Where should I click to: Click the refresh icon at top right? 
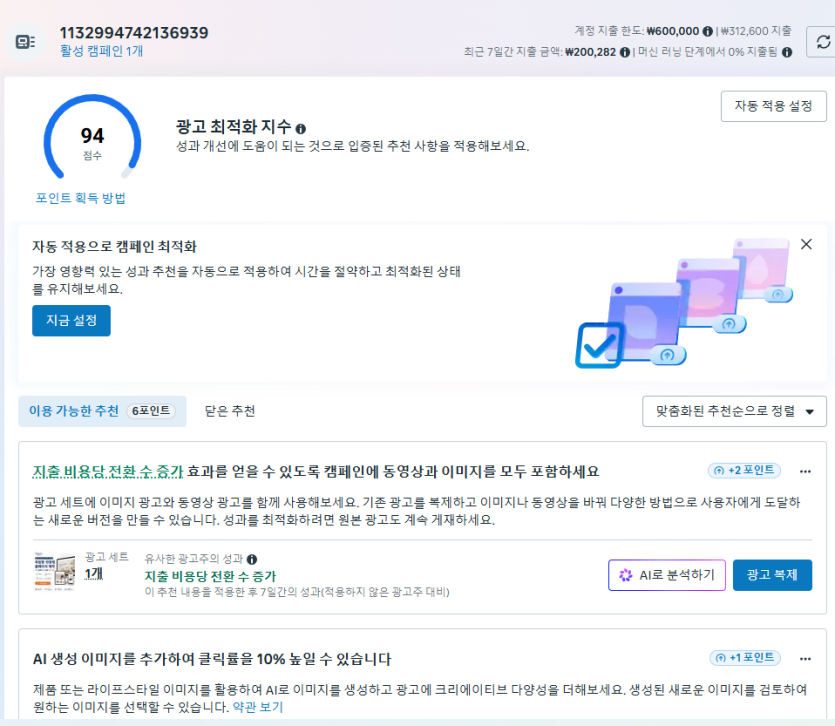coord(822,42)
